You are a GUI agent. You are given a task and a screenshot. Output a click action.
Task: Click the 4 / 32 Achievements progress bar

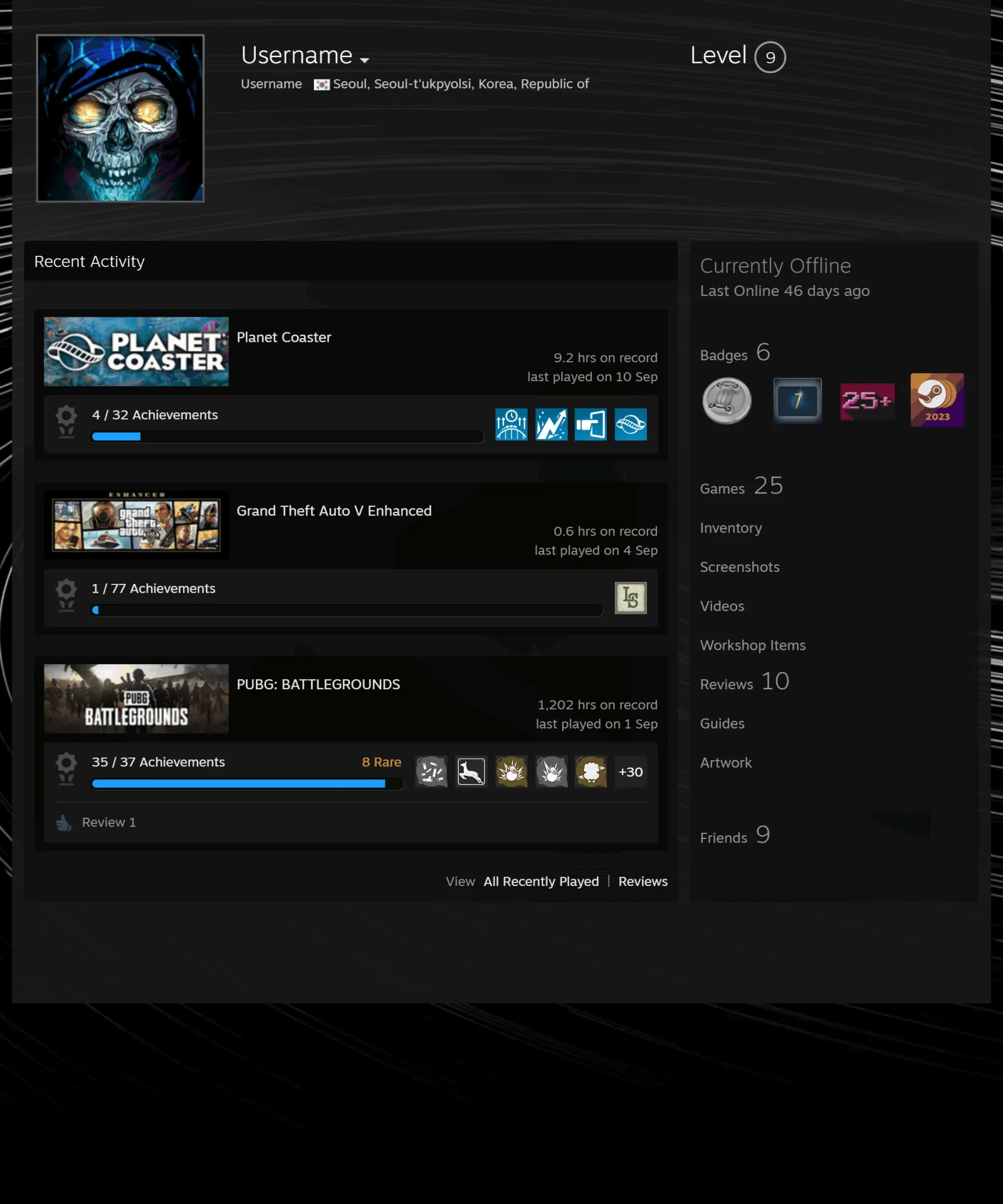[288, 436]
